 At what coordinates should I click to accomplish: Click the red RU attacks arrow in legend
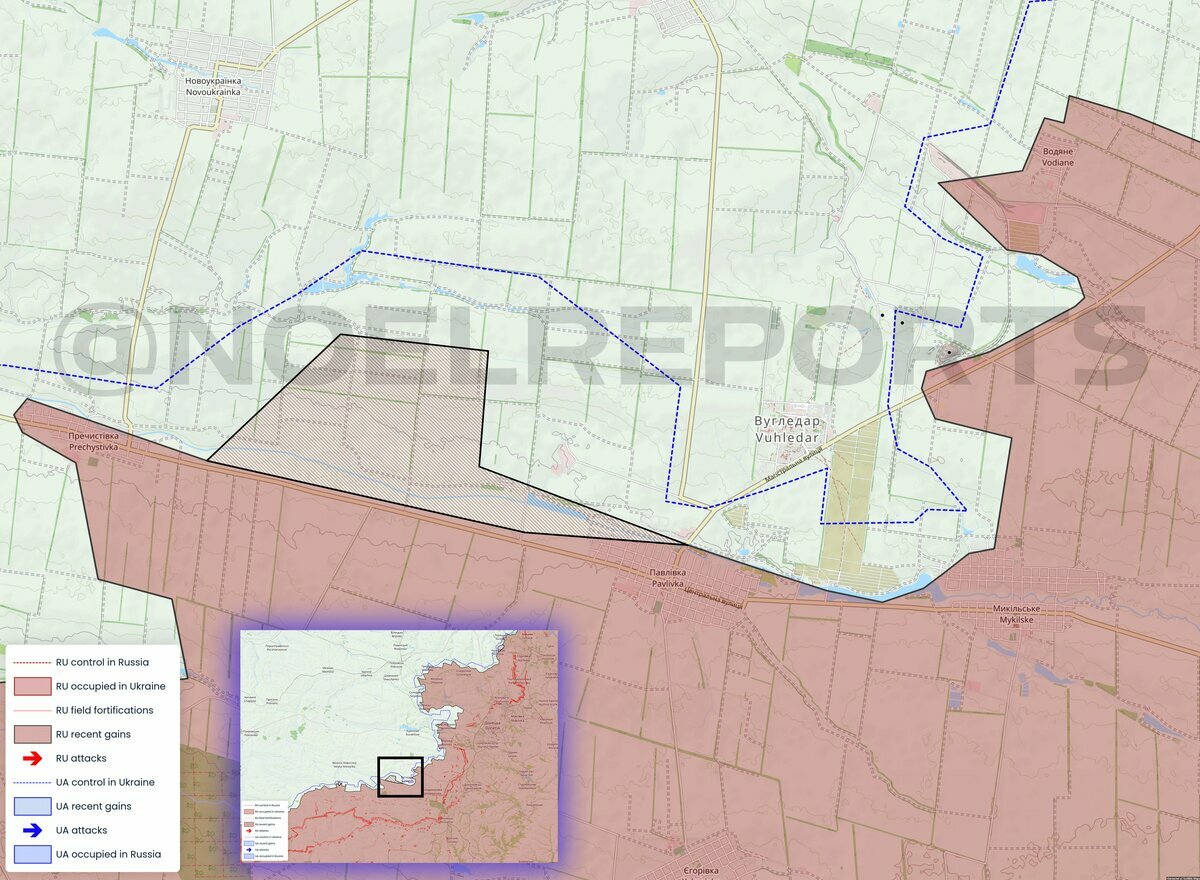[32, 759]
